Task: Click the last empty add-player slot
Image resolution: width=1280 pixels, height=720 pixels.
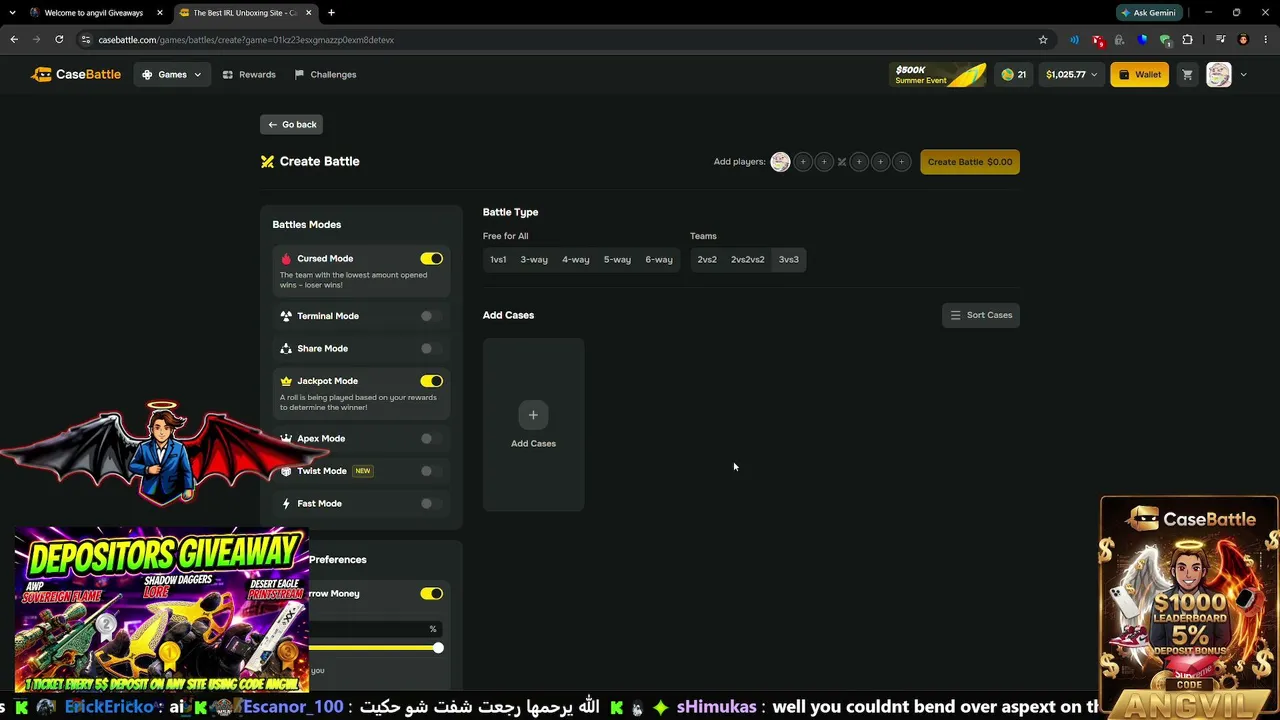Action: tap(901, 162)
